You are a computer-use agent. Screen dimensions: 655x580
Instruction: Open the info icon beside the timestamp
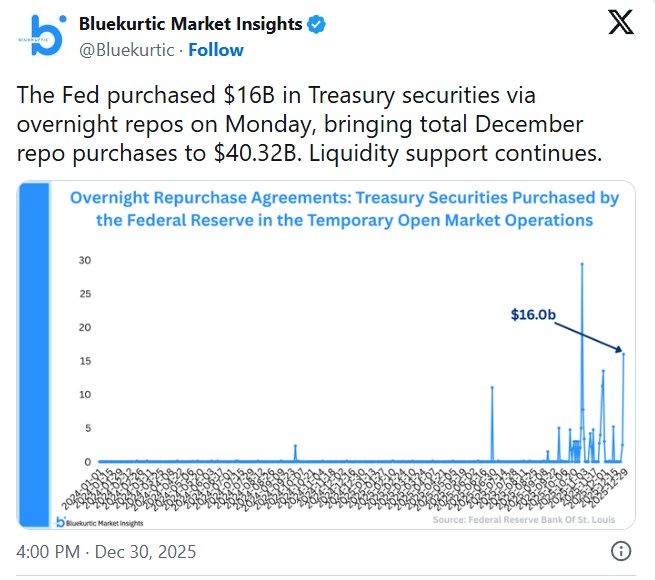tap(621, 551)
